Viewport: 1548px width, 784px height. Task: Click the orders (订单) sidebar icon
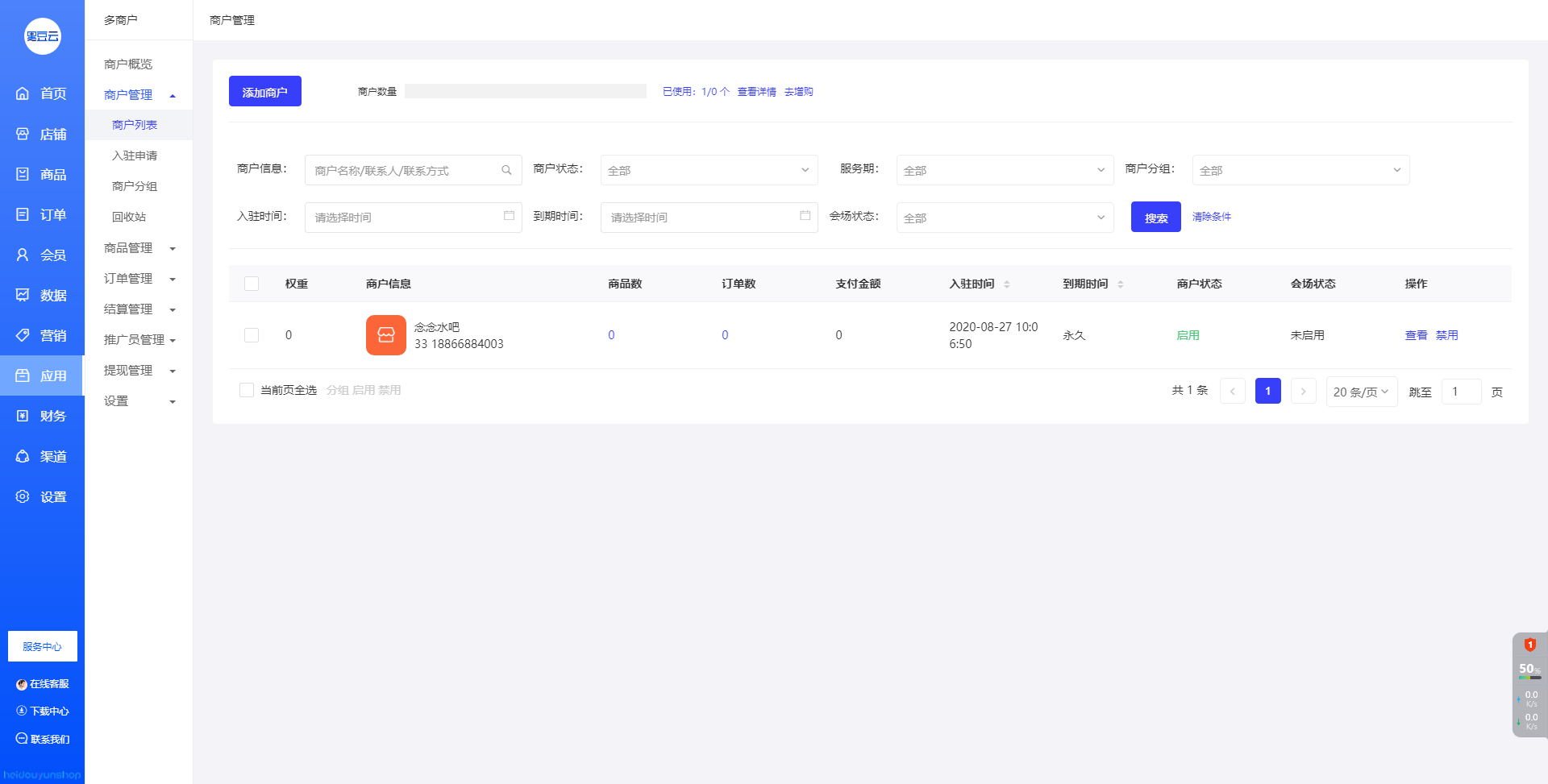click(x=23, y=214)
